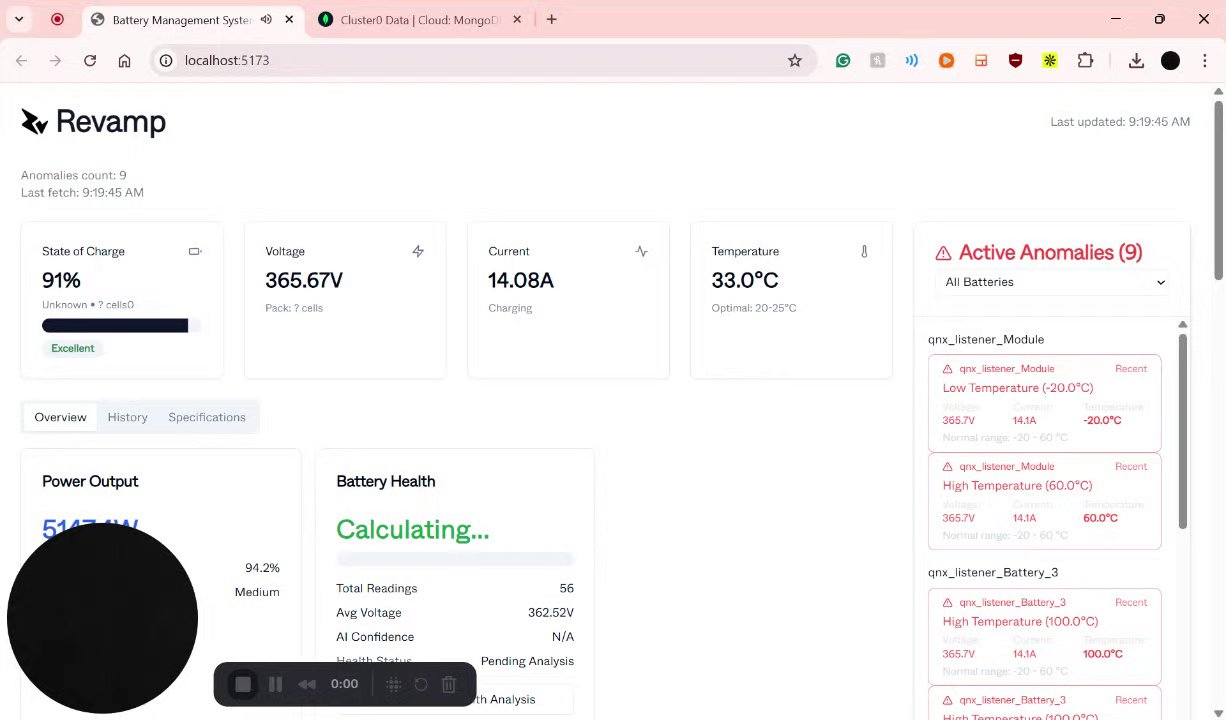
Task: Click the Pending Analysis status text
Action: pos(527,661)
